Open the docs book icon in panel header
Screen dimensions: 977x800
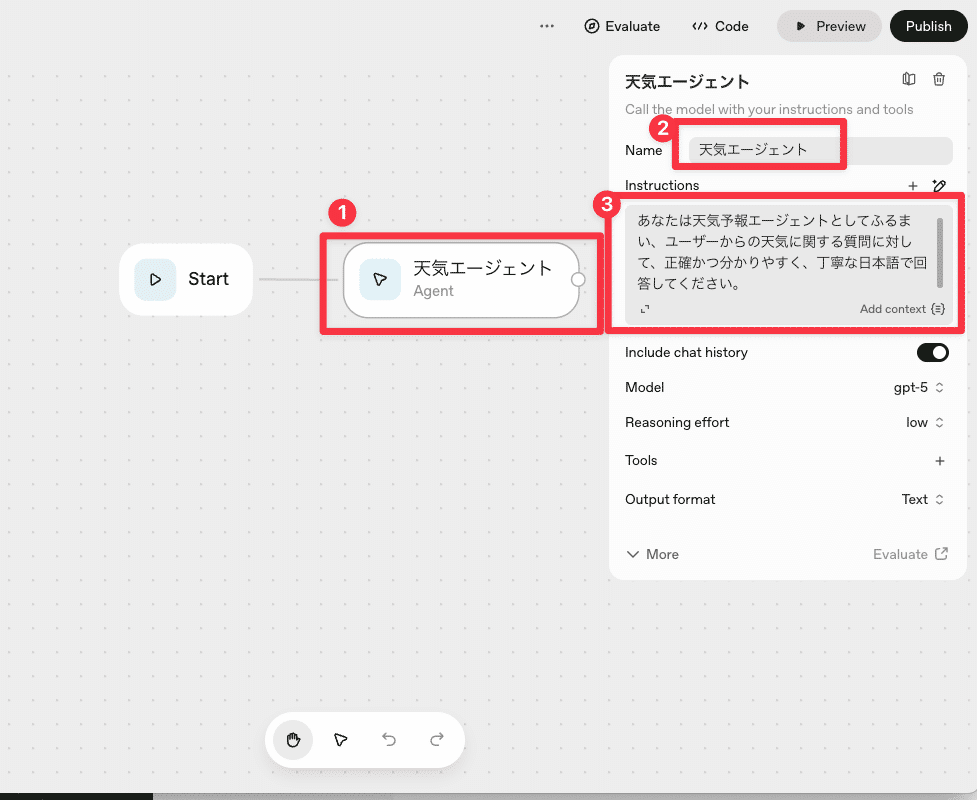tap(909, 80)
